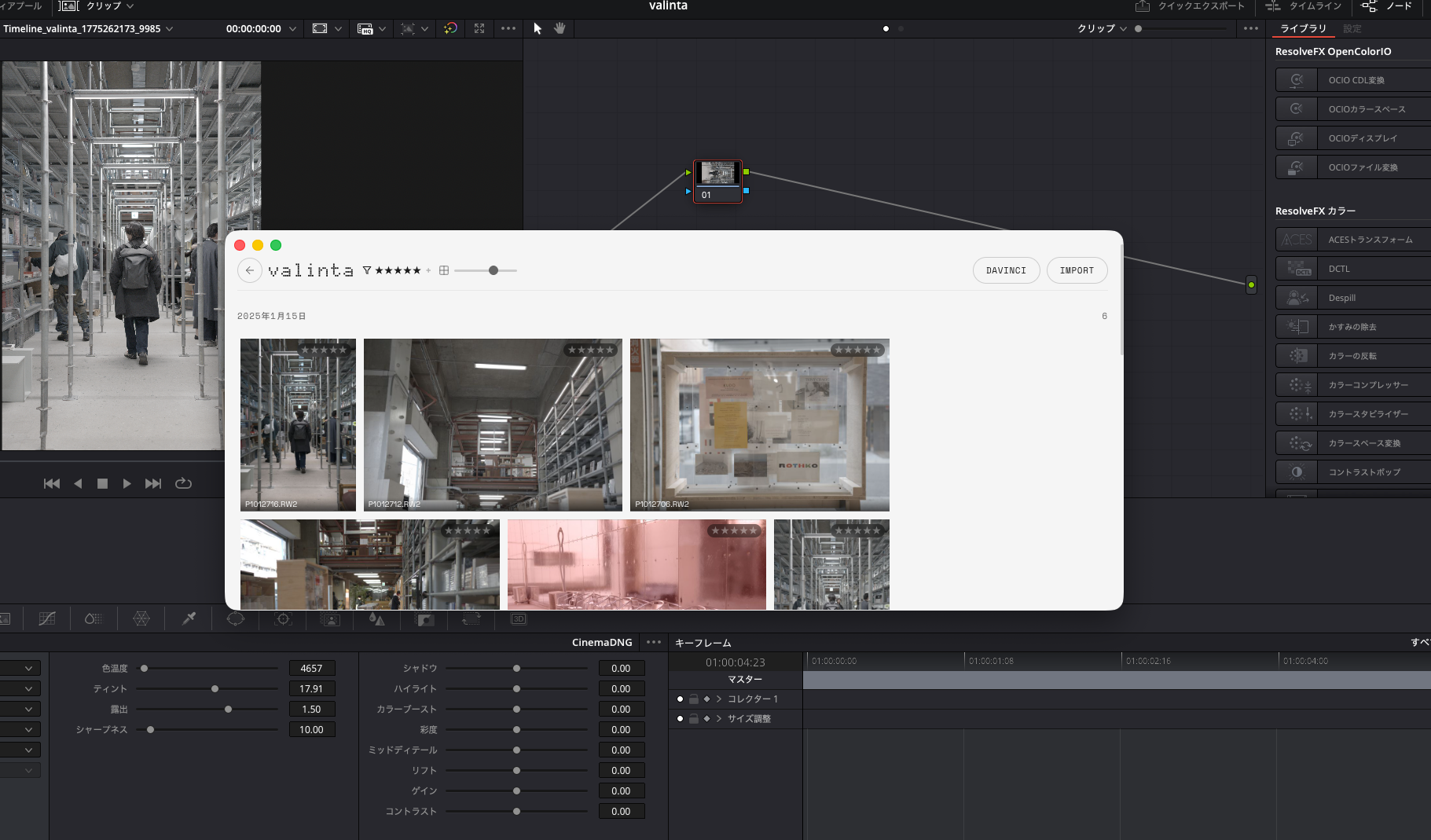
Task: Switch to the 設定 tab next to ライブラリ
Action: pos(1352,28)
